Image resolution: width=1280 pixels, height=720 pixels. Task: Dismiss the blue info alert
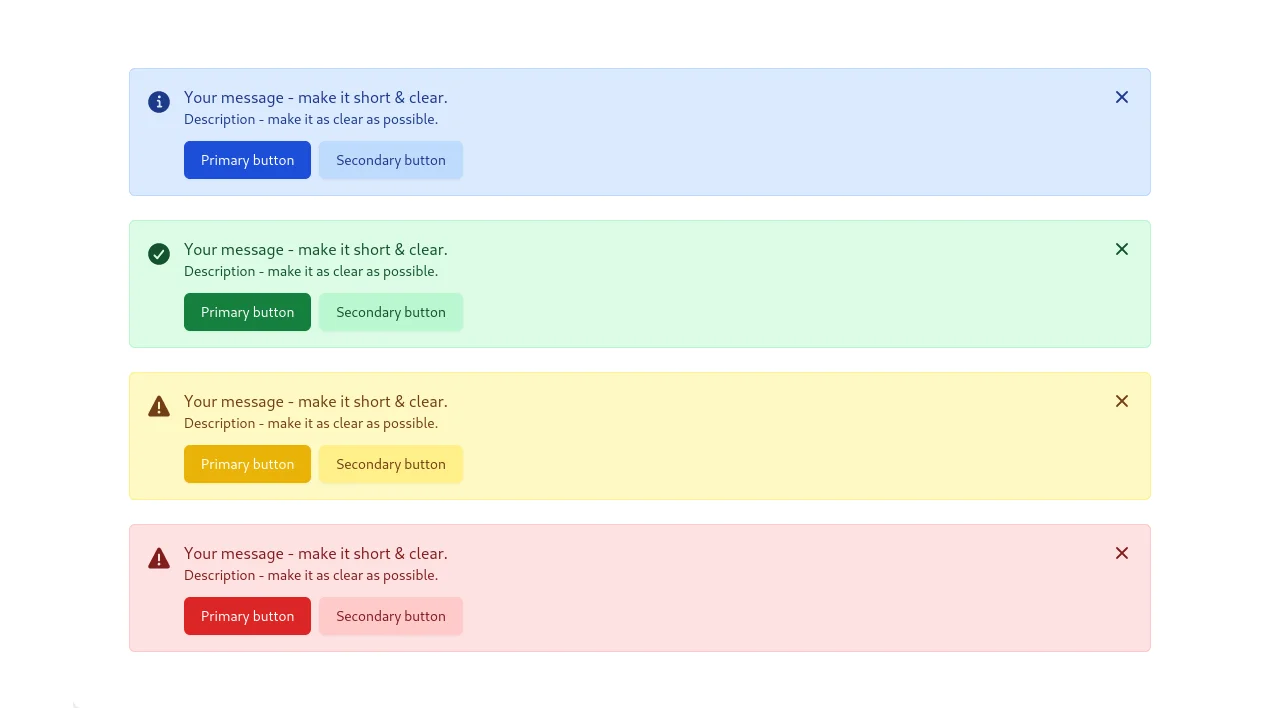coord(1121,97)
